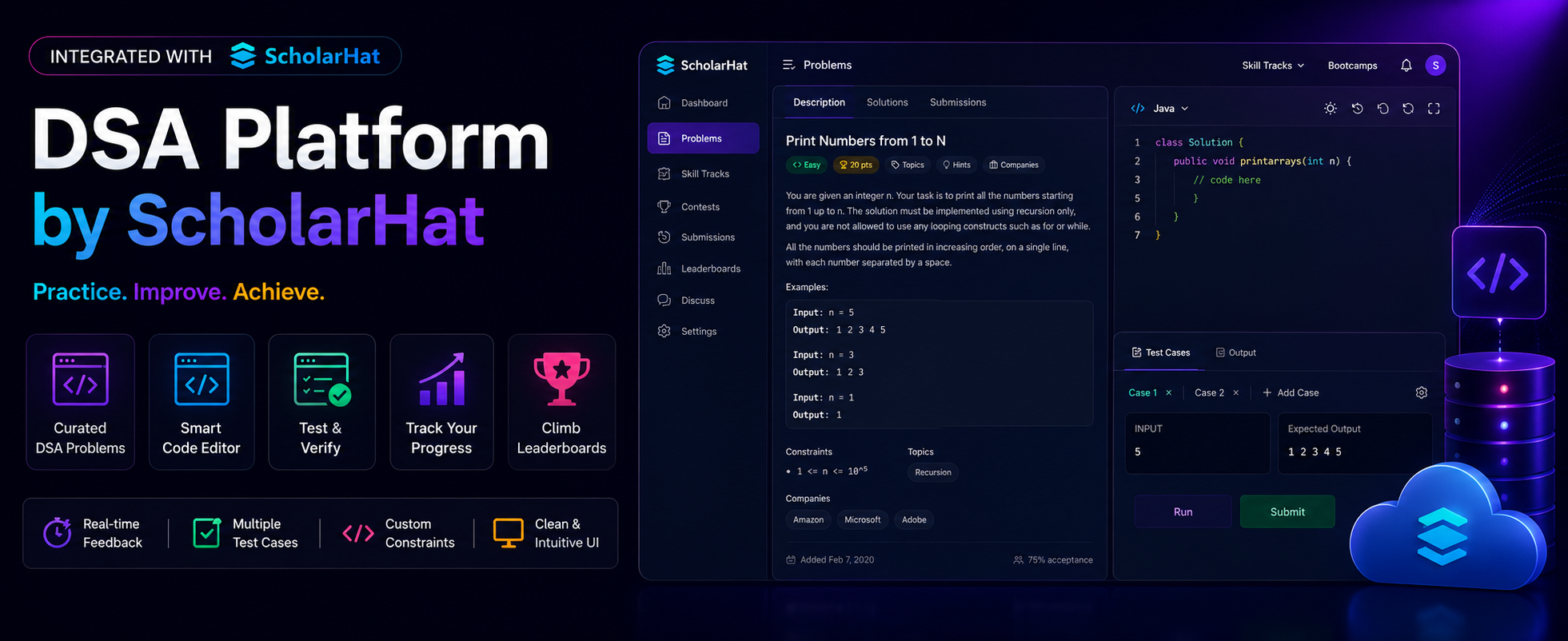The width and height of the screenshot is (1568, 641).
Task: Click the INPUT field containing 5
Action: point(1197,443)
